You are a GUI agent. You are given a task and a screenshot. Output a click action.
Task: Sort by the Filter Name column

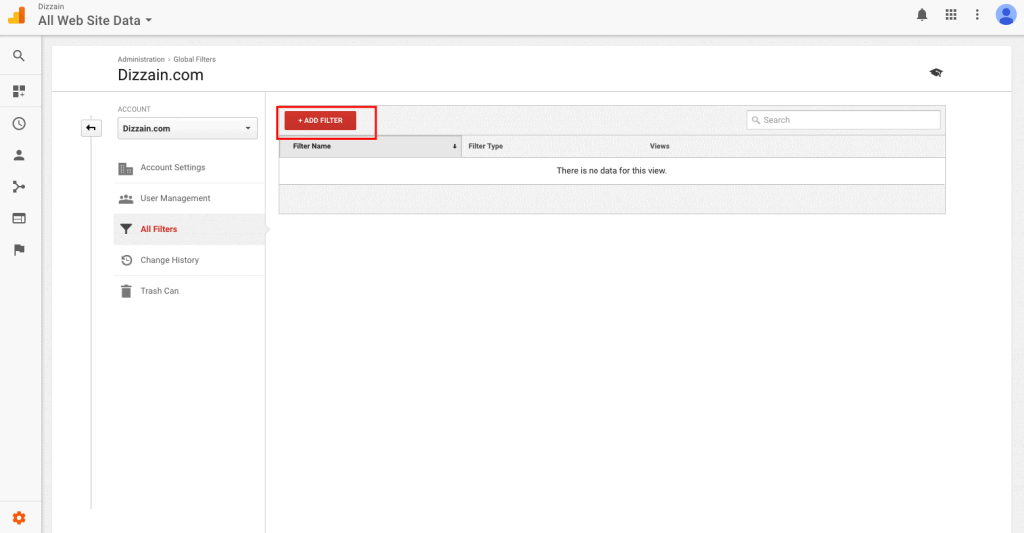tap(368, 146)
